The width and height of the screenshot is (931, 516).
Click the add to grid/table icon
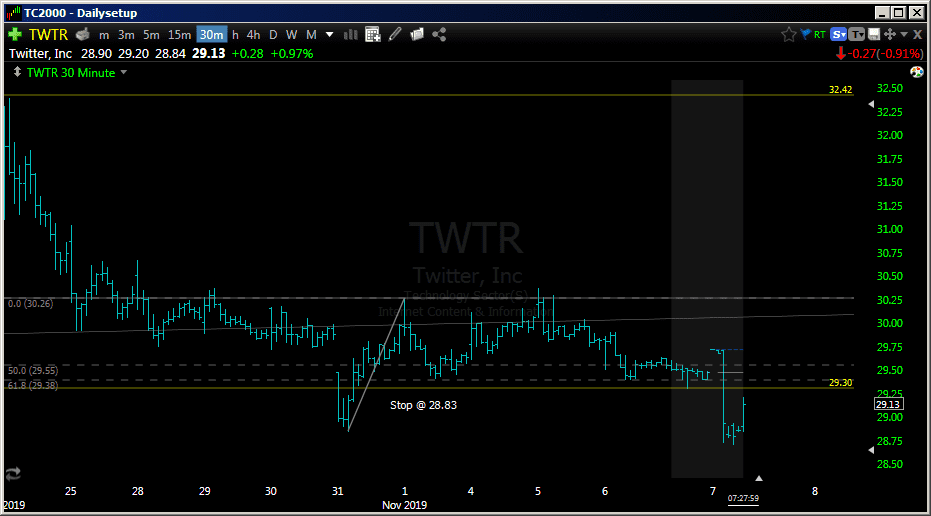(x=373, y=34)
